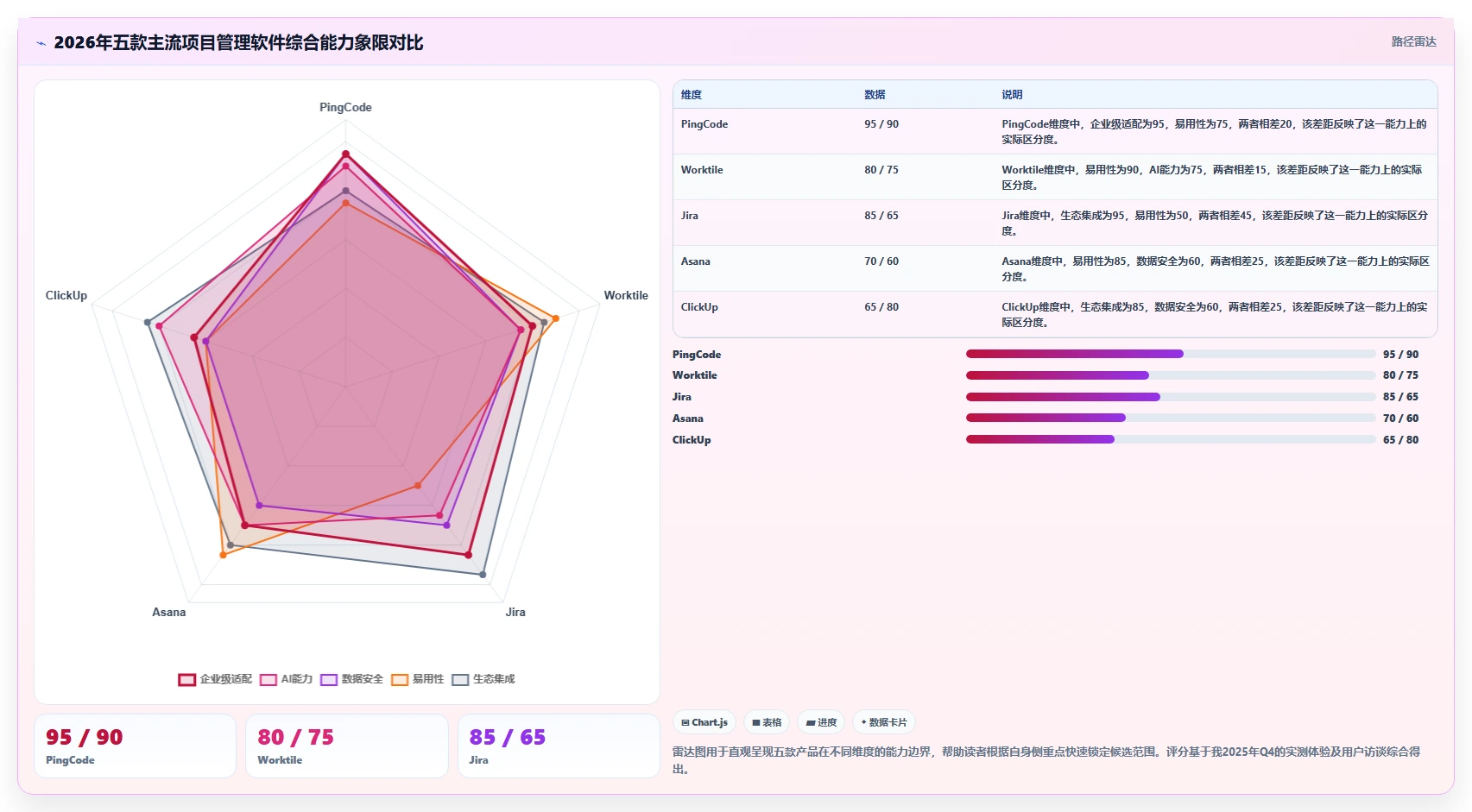The height and width of the screenshot is (812, 1472).
Task: Select the 95 / 90 PingCode card
Action: click(135, 746)
